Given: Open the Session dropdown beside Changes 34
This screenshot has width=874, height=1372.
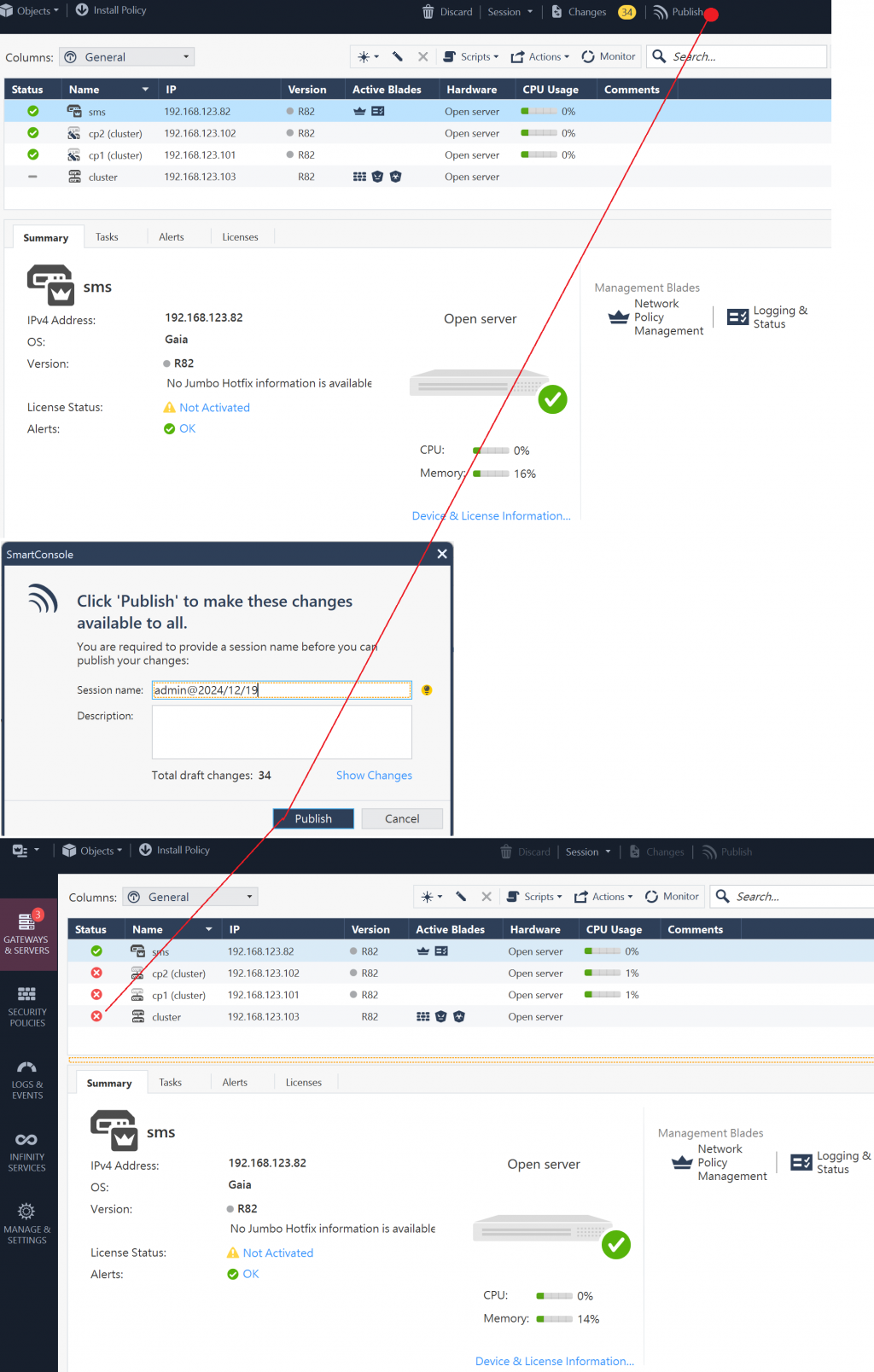Looking at the screenshot, I should click(x=510, y=12).
